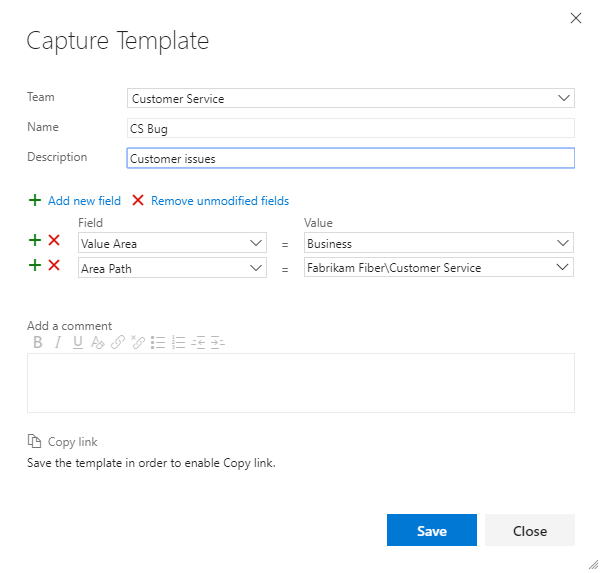Save the template

[431, 530]
